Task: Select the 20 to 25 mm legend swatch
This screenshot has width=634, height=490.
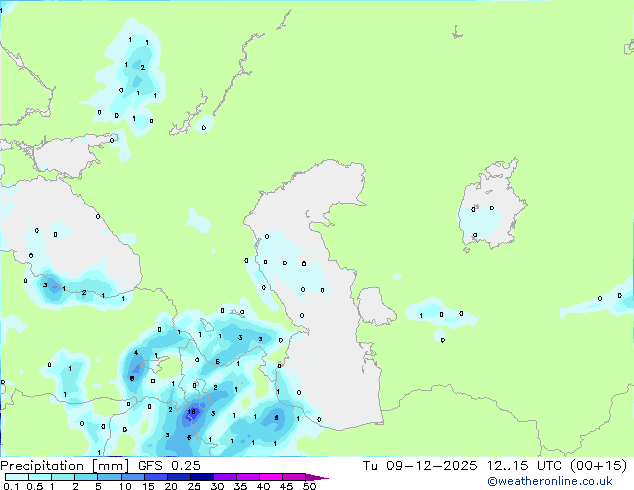Action: (178, 477)
